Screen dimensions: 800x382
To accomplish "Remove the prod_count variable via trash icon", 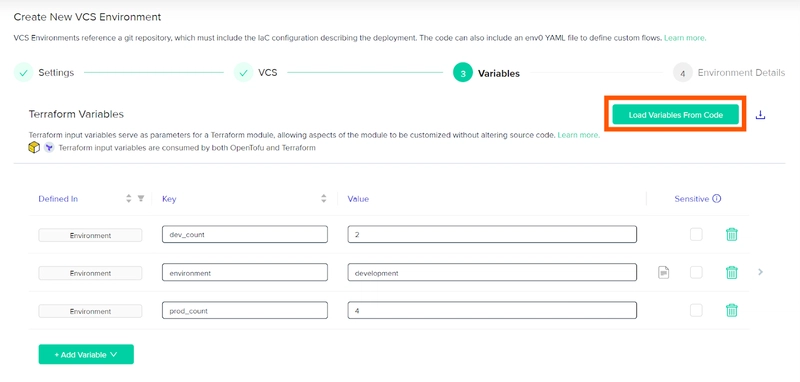I will [732, 310].
